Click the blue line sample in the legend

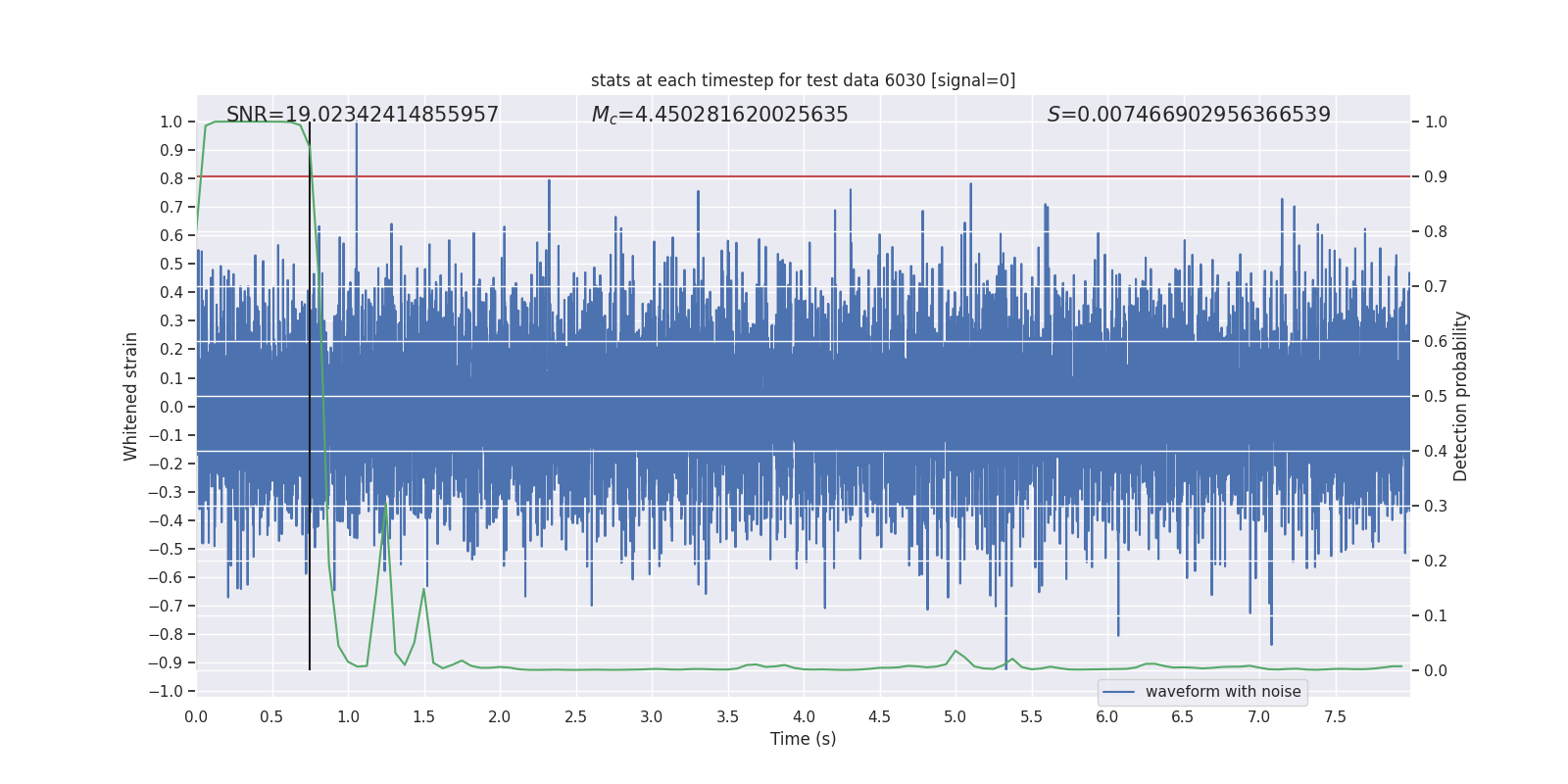click(1119, 692)
